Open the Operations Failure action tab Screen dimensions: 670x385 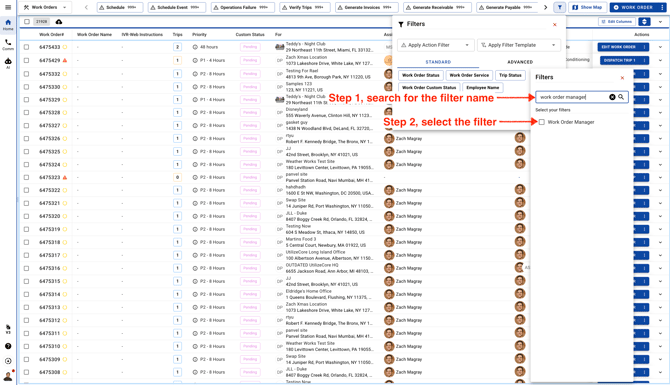click(x=243, y=7)
